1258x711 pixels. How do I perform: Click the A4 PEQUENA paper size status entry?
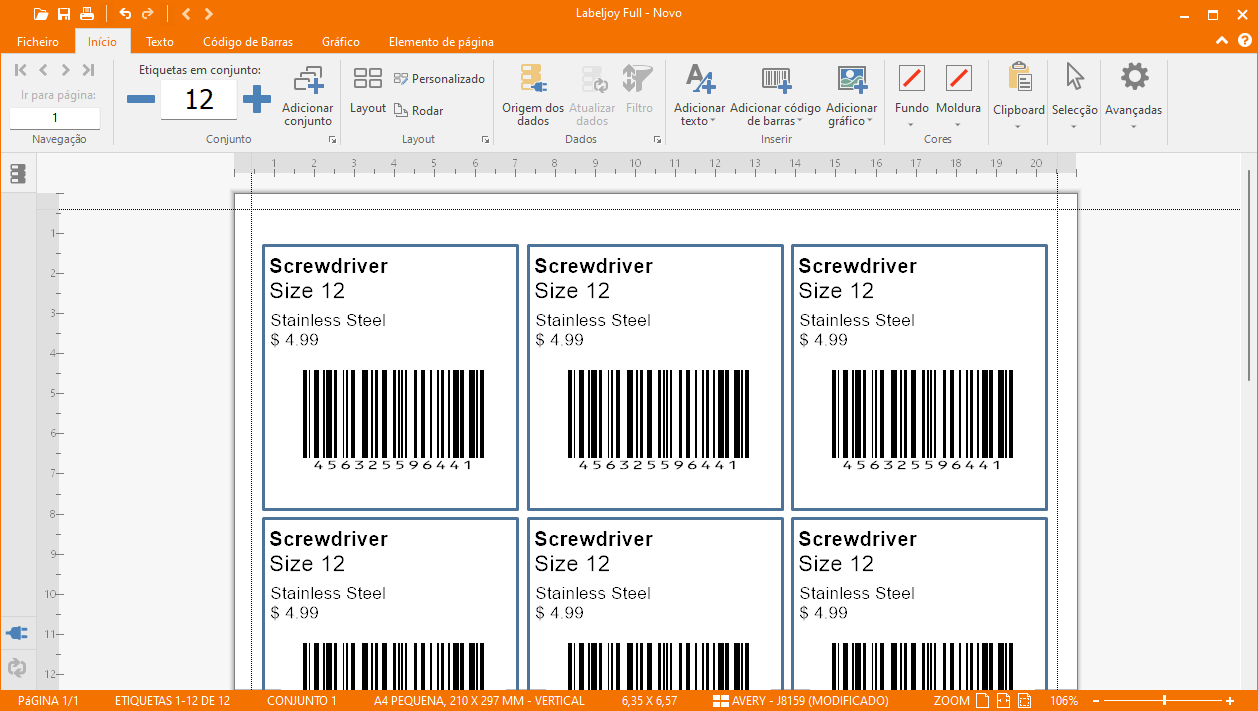coord(479,701)
